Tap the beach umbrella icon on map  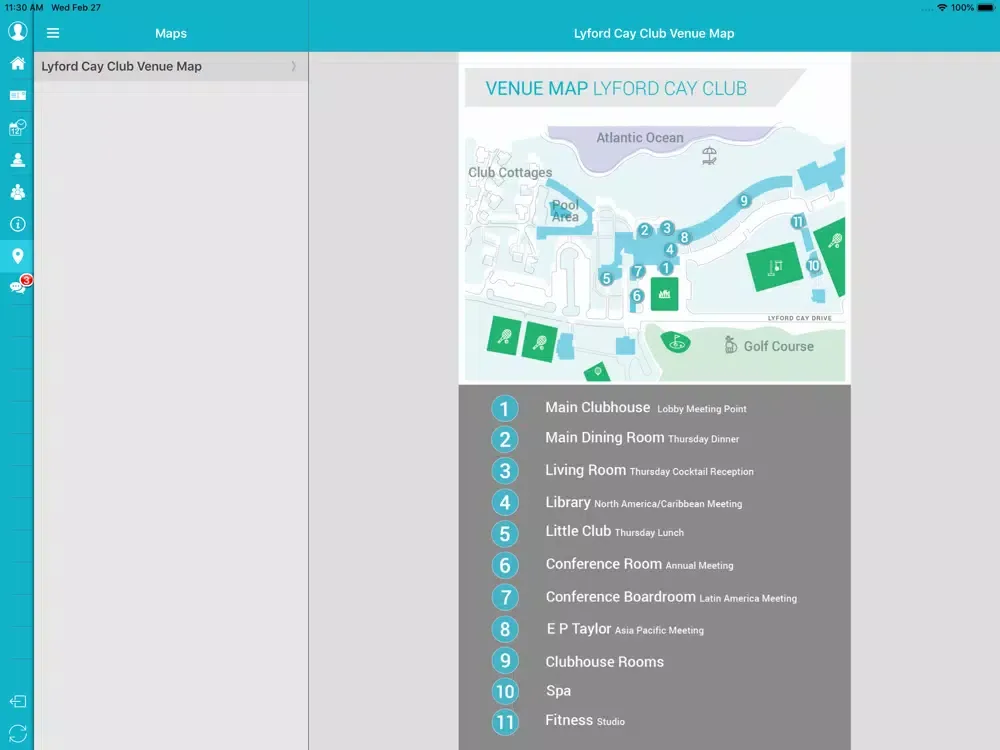click(709, 155)
